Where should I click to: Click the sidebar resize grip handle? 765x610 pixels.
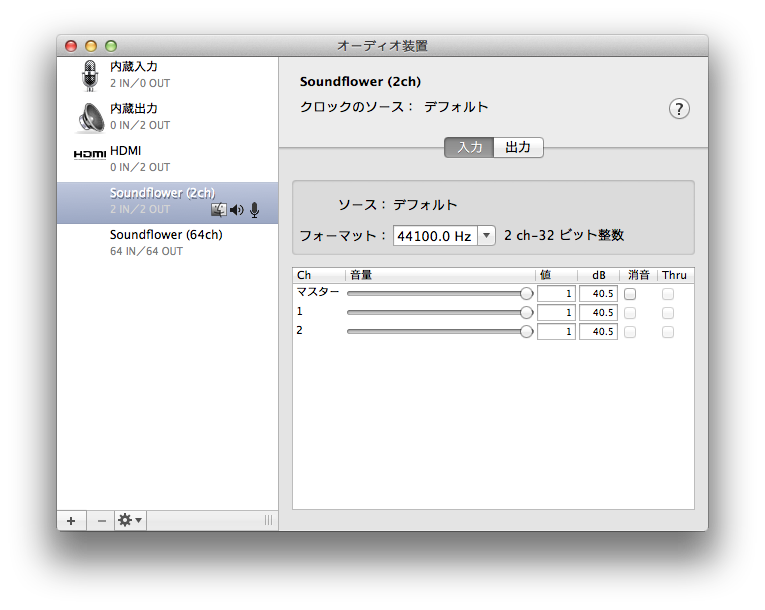tap(268, 520)
